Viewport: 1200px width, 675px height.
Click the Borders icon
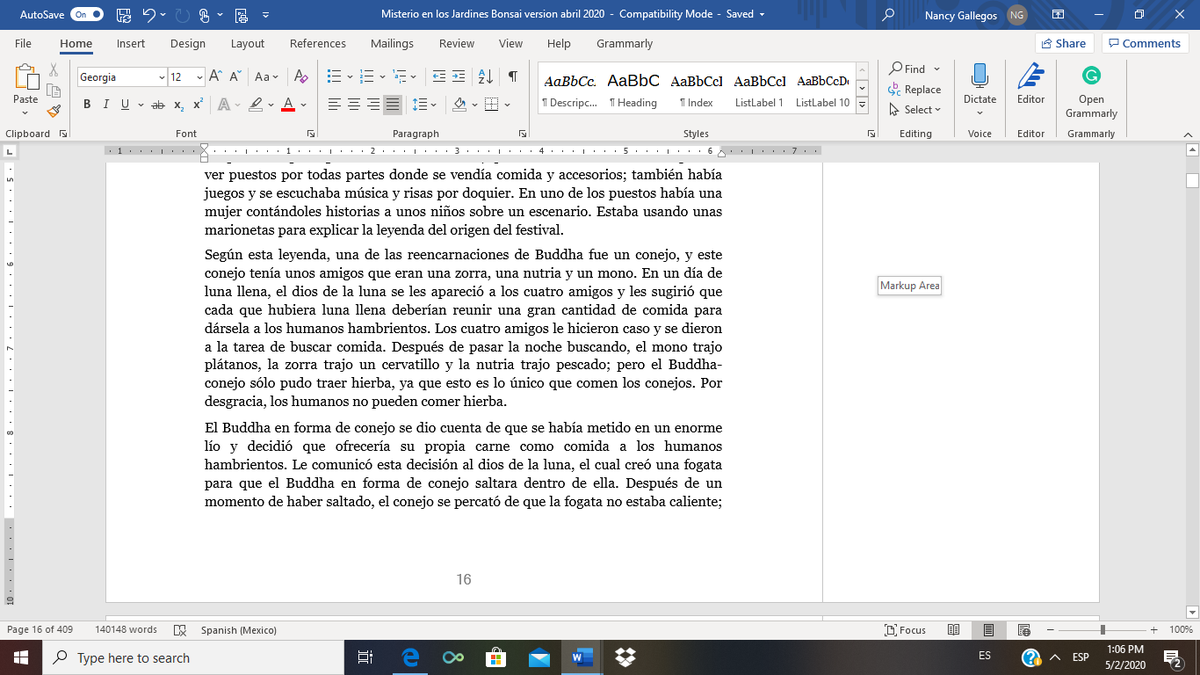point(491,104)
